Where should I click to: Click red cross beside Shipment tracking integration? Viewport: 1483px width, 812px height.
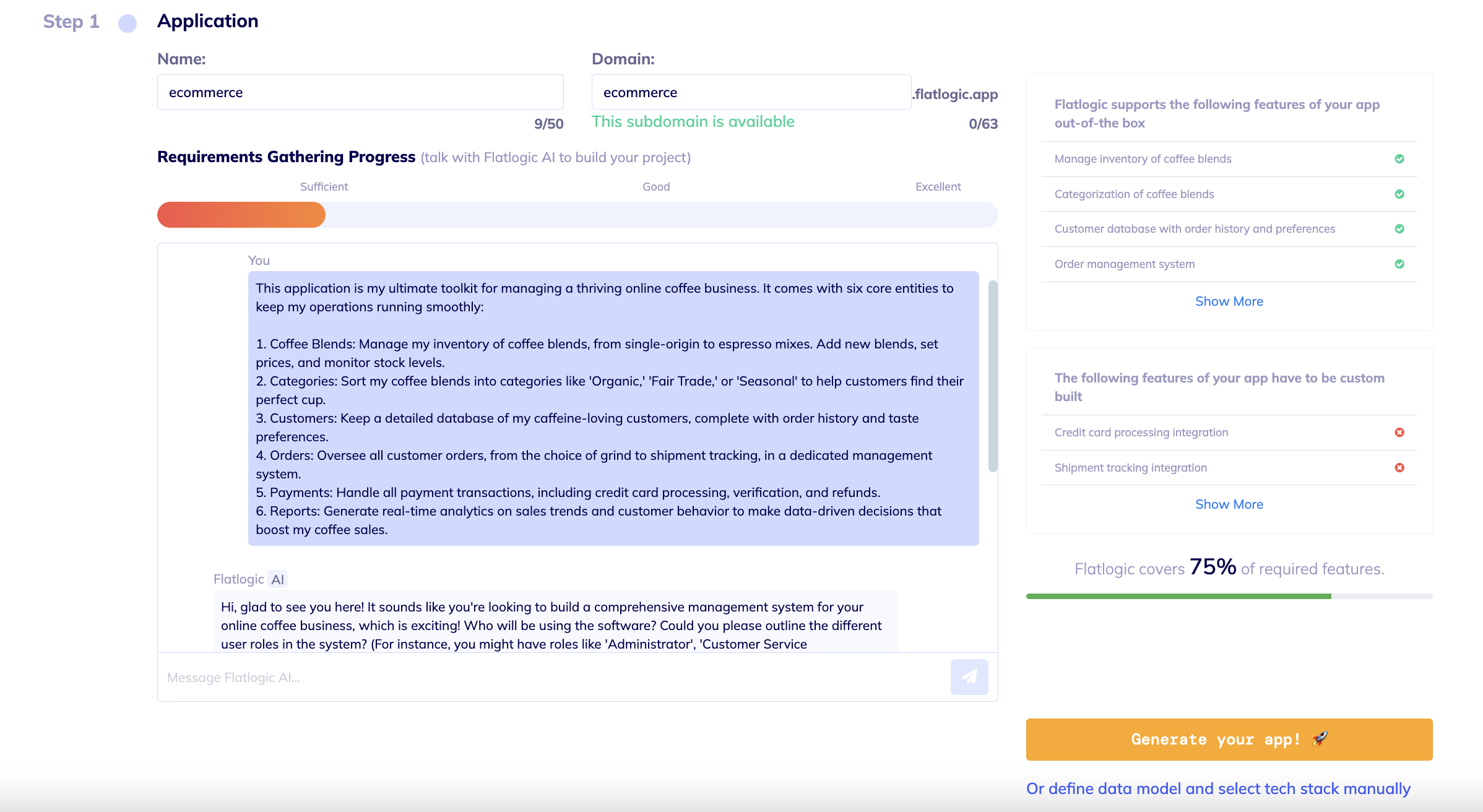(x=1399, y=468)
